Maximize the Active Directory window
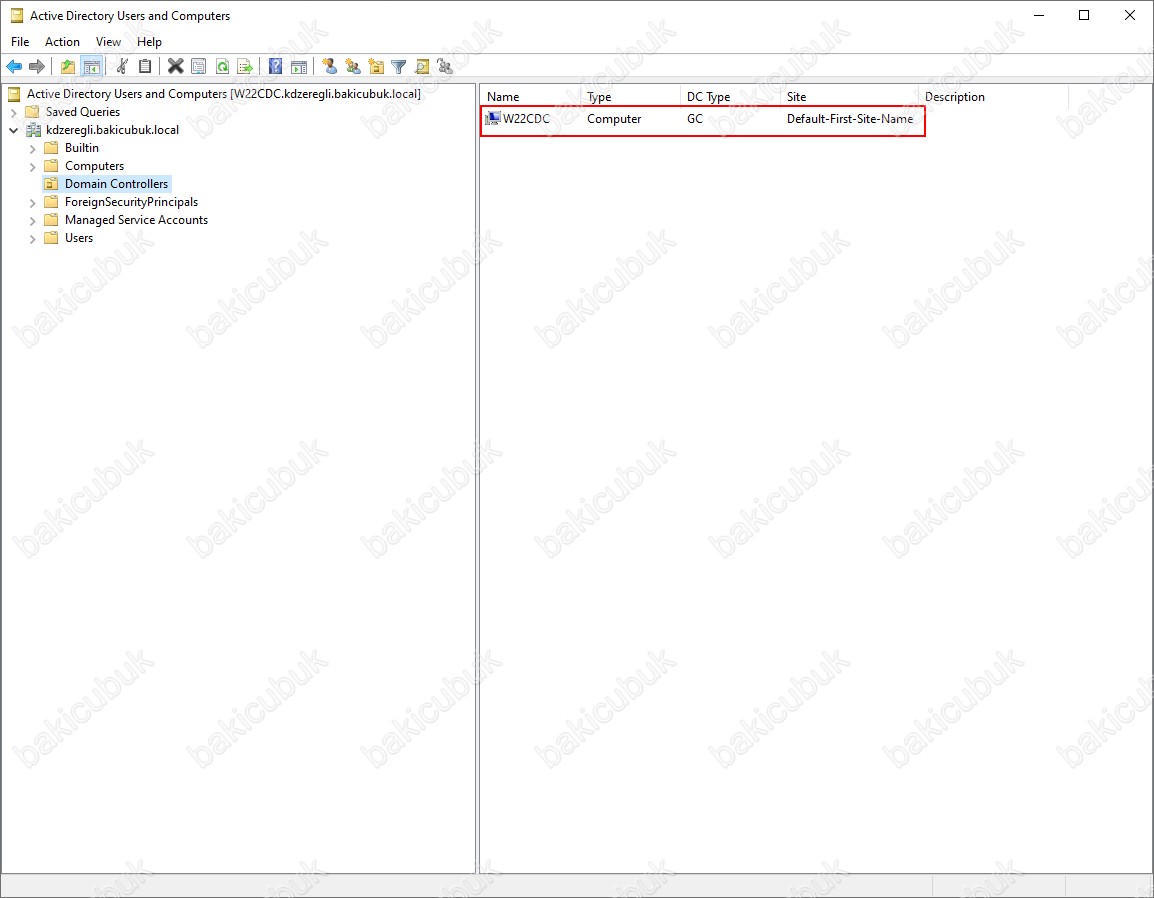Image resolution: width=1154 pixels, height=898 pixels. point(1084,15)
